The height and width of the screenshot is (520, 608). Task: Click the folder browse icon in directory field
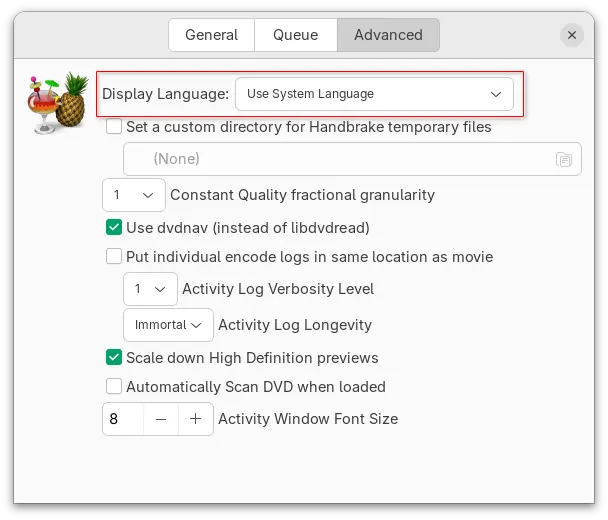tap(564, 159)
